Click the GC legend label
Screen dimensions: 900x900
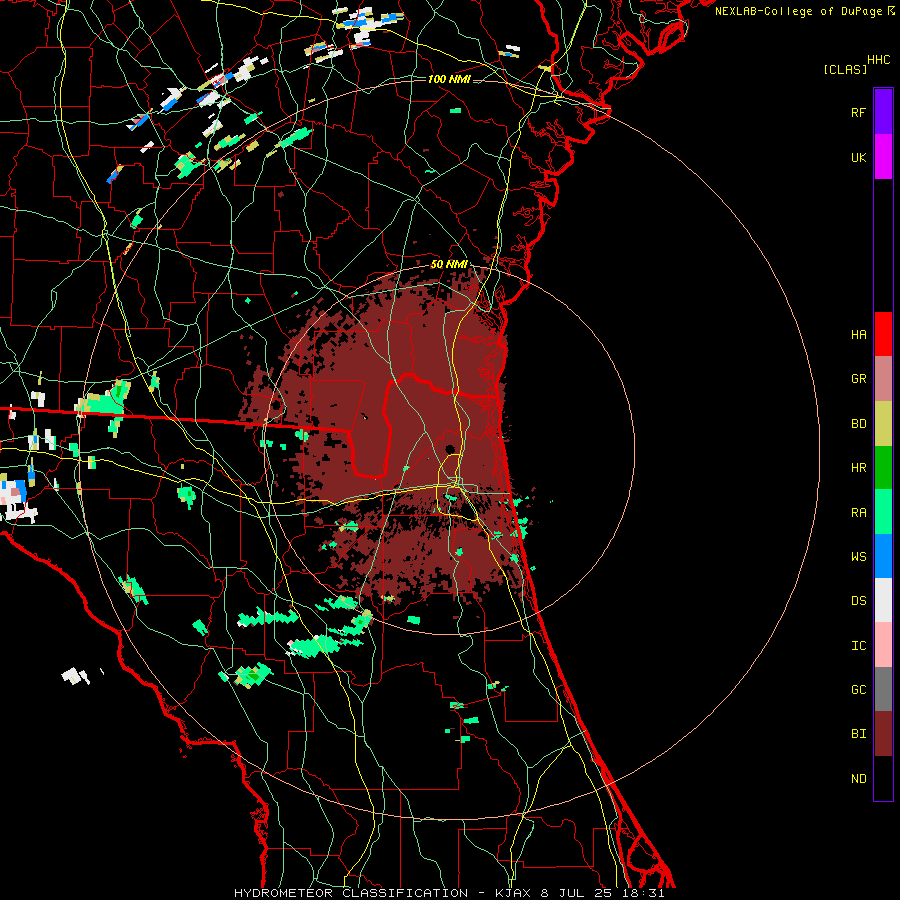tap(858, 689)
